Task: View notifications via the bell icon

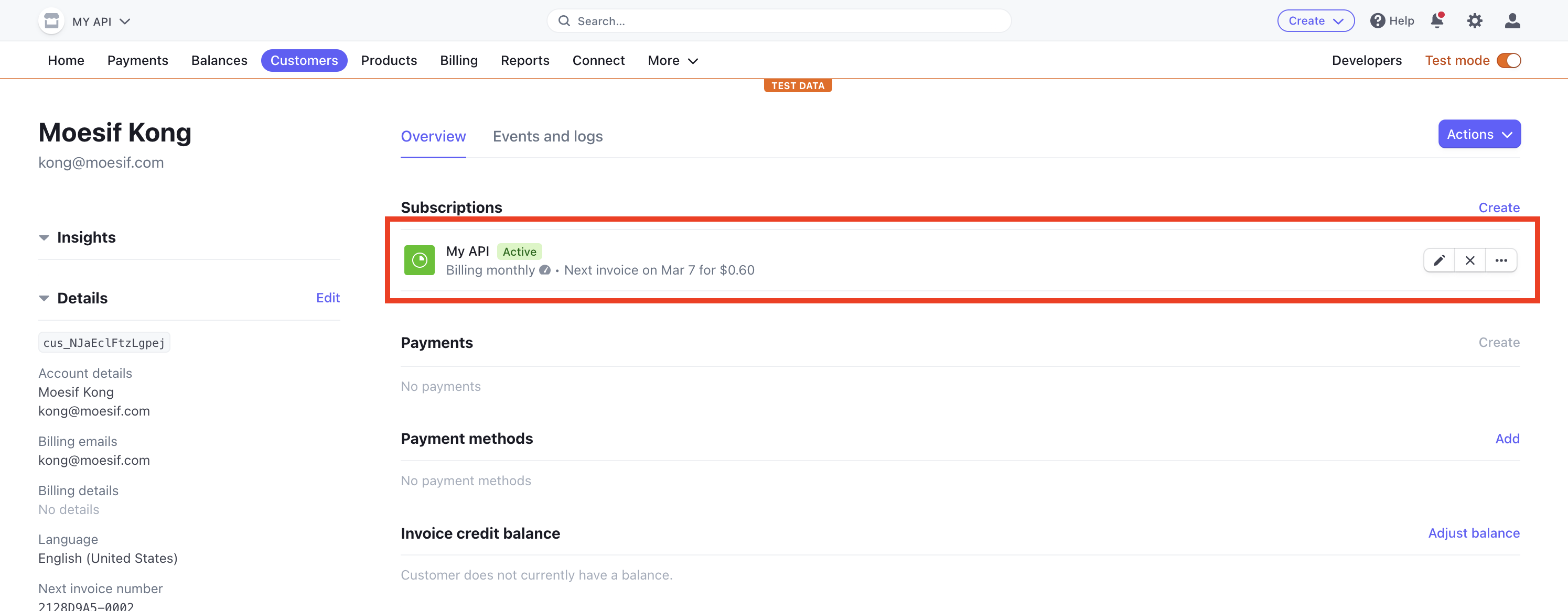Action: tap(1437, 20)
